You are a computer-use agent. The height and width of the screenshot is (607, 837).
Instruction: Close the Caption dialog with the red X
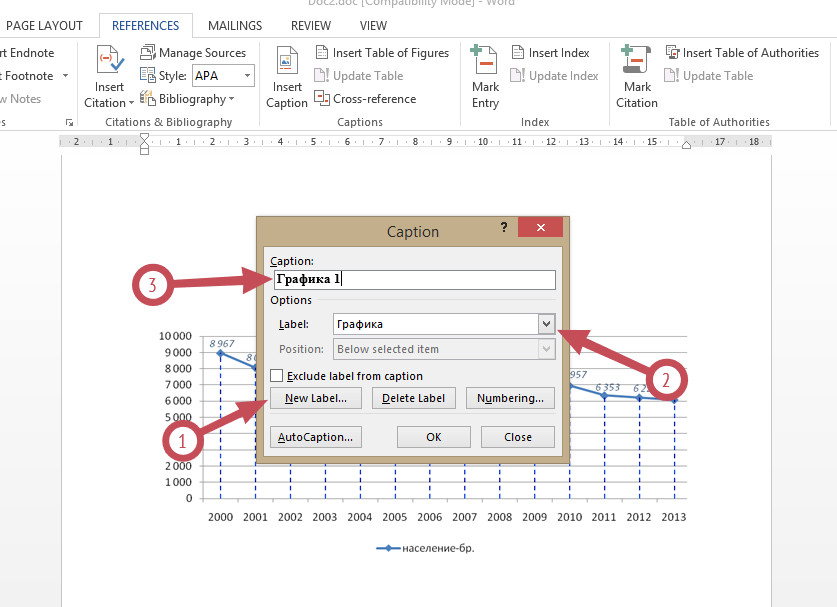click(540, 227)
